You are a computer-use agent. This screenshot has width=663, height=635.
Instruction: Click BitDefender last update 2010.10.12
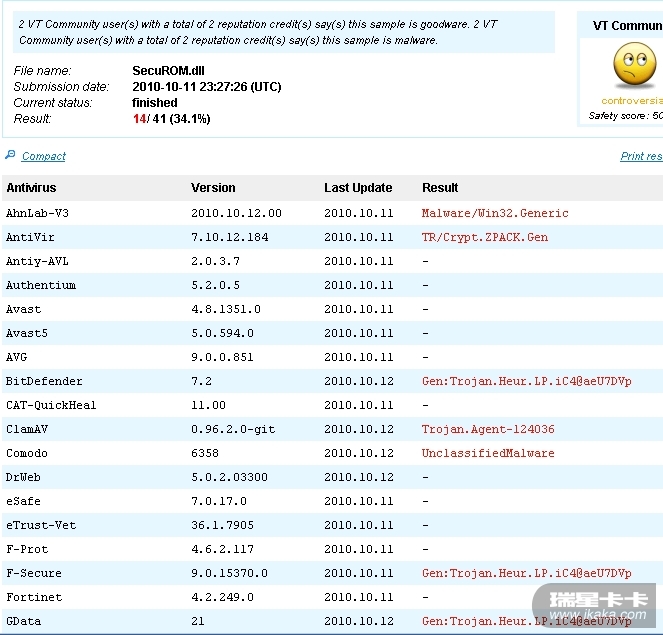pyautogui.click(x=359, y=381)
